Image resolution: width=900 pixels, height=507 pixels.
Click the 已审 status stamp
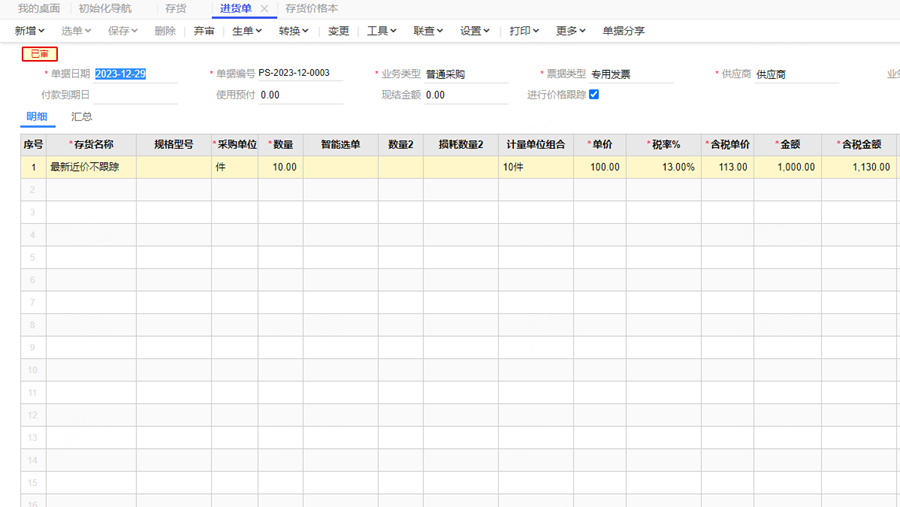point(40,54)
